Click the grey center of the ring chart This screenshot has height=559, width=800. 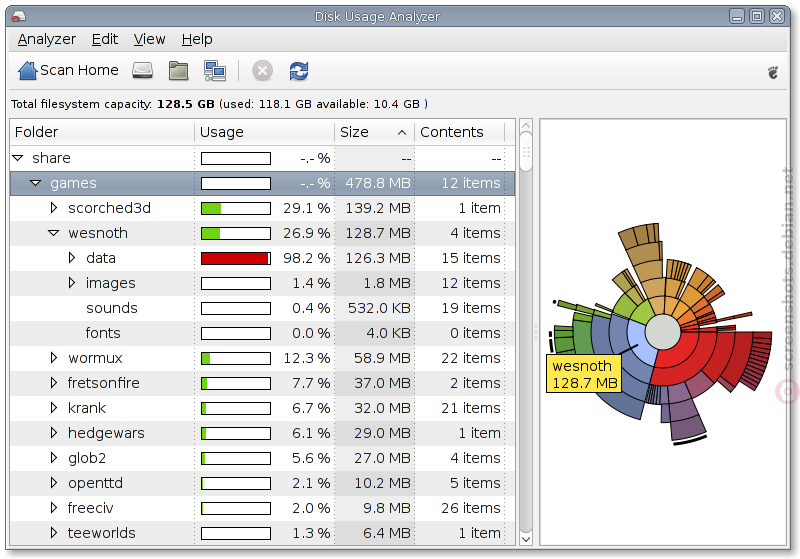[663, 332]
